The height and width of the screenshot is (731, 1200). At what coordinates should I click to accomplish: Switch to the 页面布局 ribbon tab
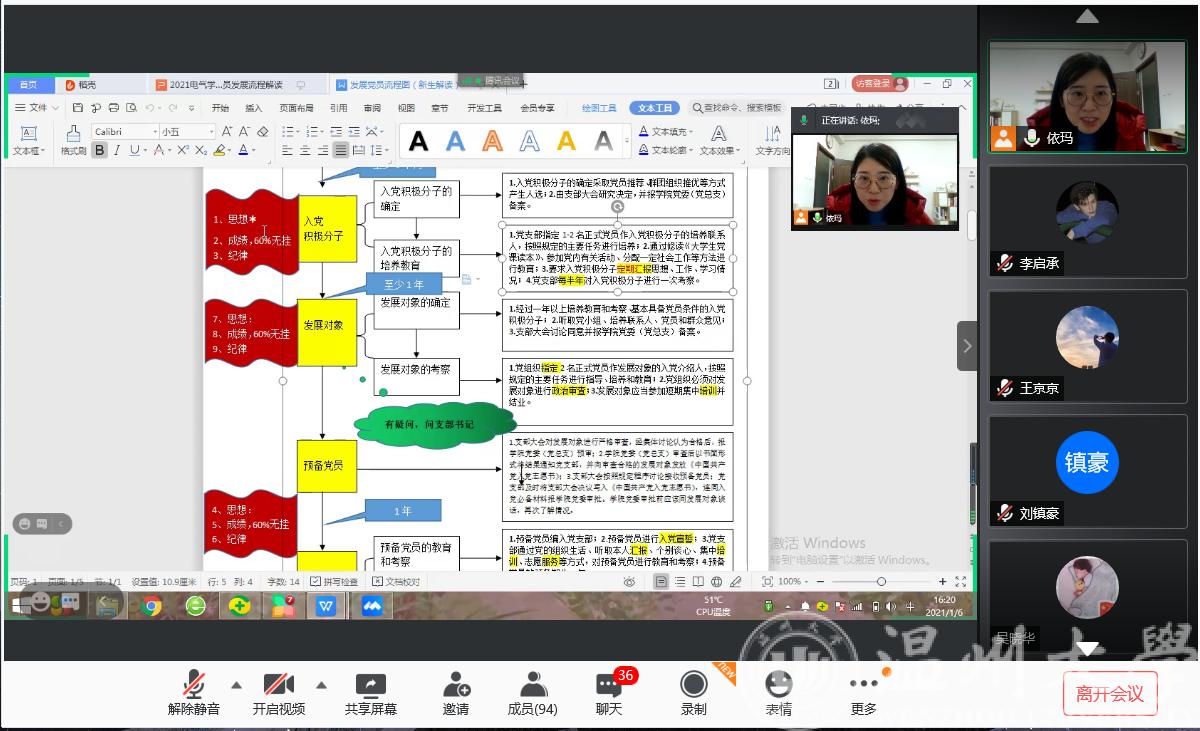[x=296, y=108]
